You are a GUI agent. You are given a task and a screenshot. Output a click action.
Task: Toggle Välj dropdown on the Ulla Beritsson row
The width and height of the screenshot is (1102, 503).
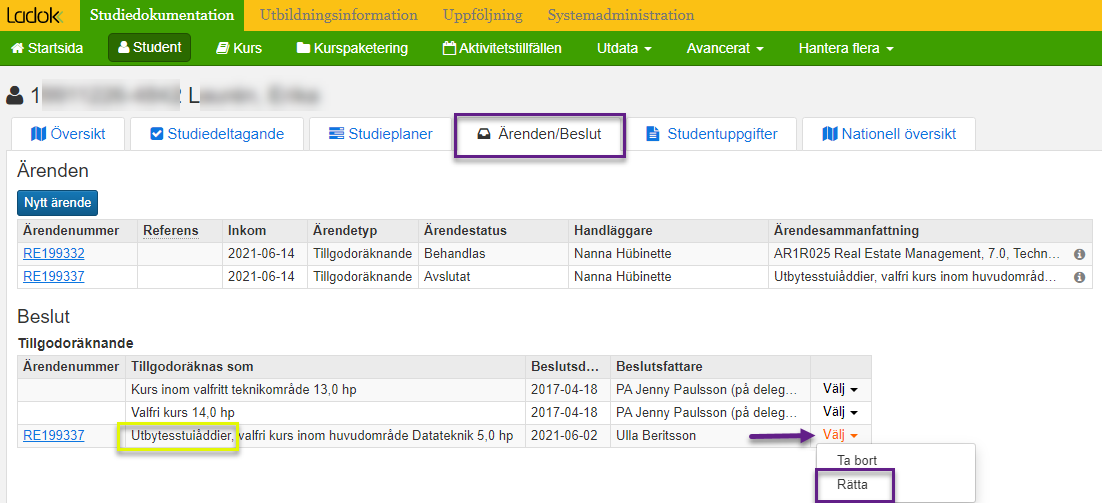[x=841, y=436]
